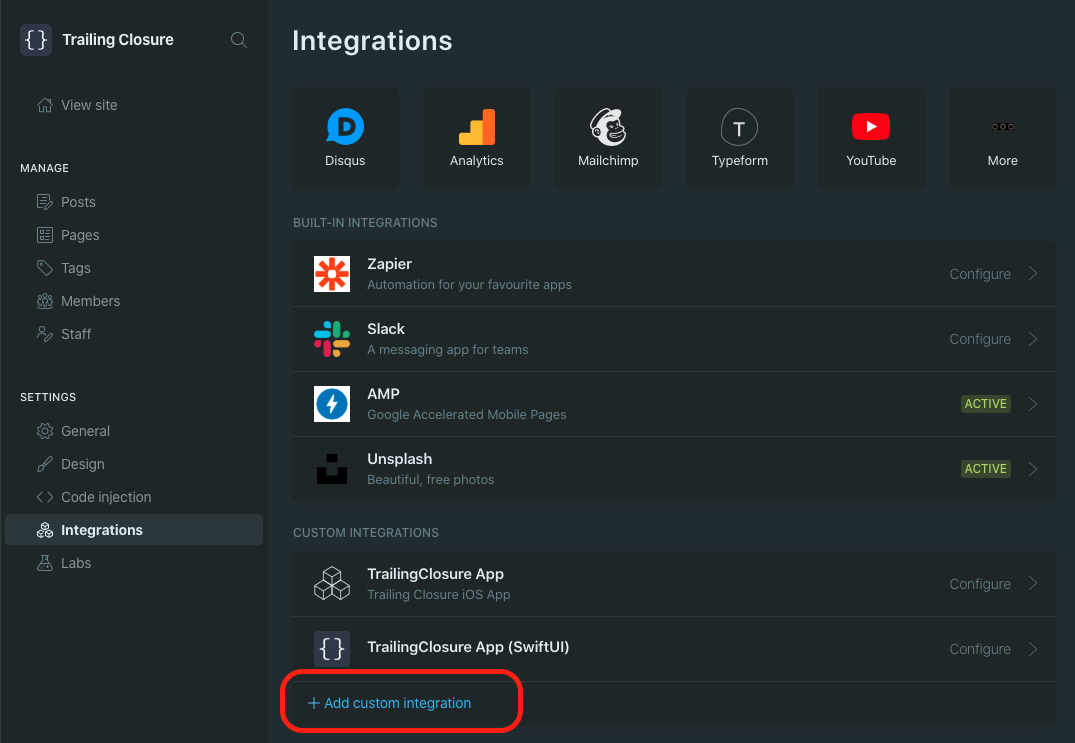The width and height of the screenshot is (1075, 743).
Task: Click "Trailing Closure iOS App" description
Action: tap(439, 594)
